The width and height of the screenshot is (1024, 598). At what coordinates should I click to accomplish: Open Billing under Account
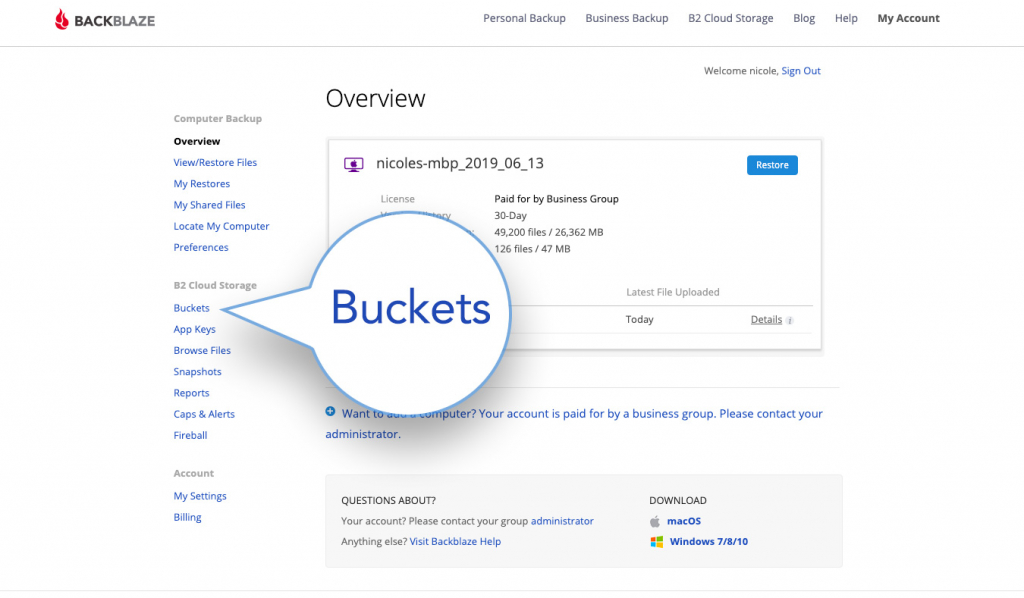[x=187, y=517]
